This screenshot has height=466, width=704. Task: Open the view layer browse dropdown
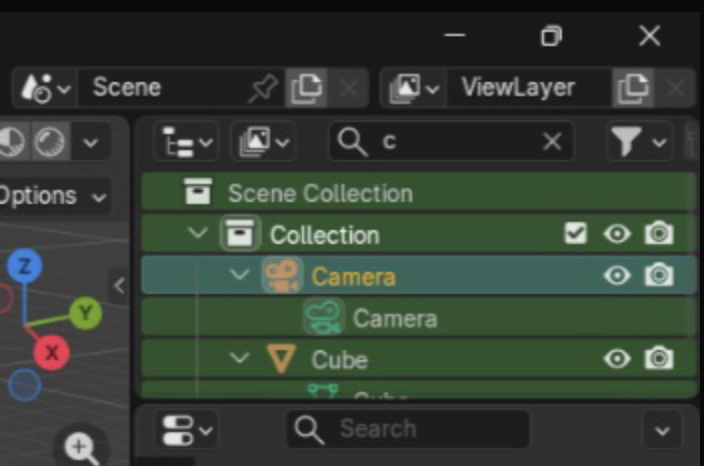pyautogui.click(x=414, y=87)
